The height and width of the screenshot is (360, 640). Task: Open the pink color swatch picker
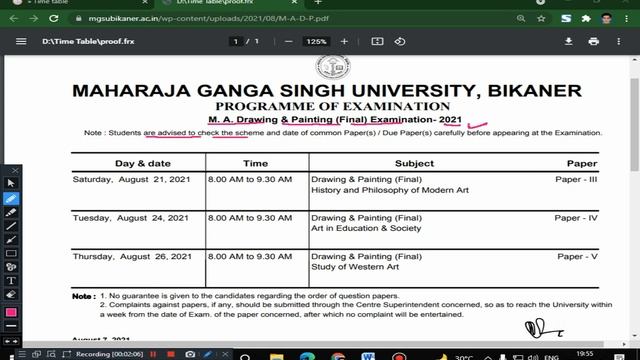pyautogui.click(x=11, y=312)
